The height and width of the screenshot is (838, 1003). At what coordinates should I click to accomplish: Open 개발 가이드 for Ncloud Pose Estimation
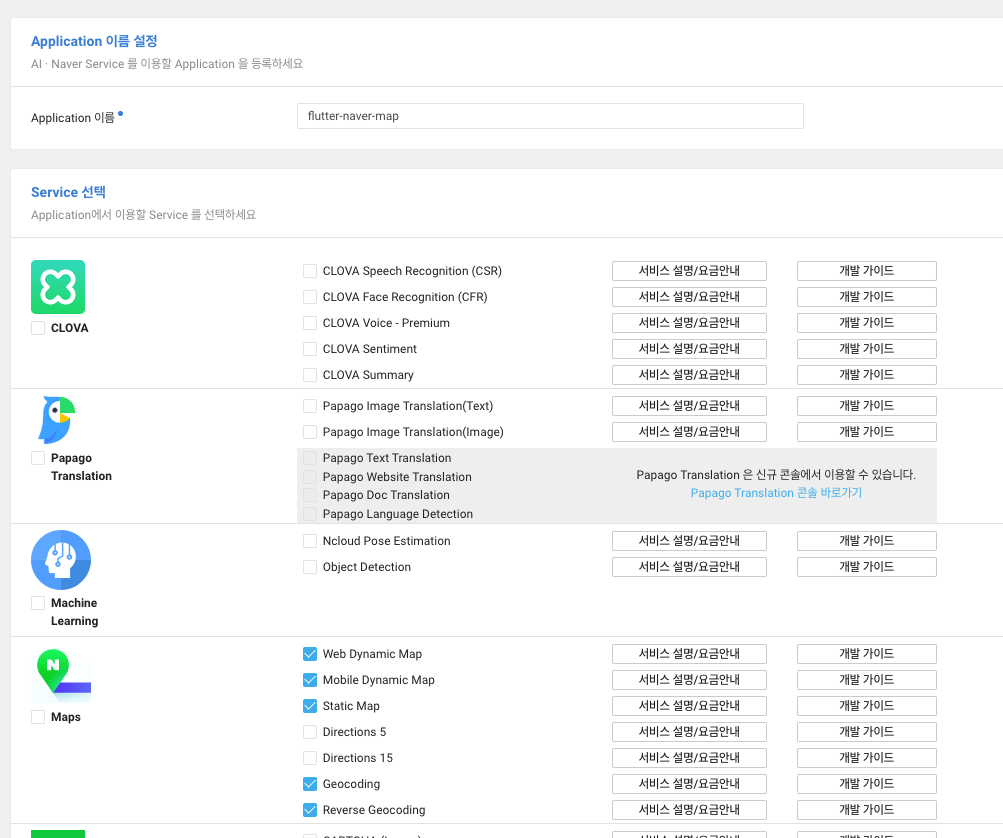click(x=867, y=541)
